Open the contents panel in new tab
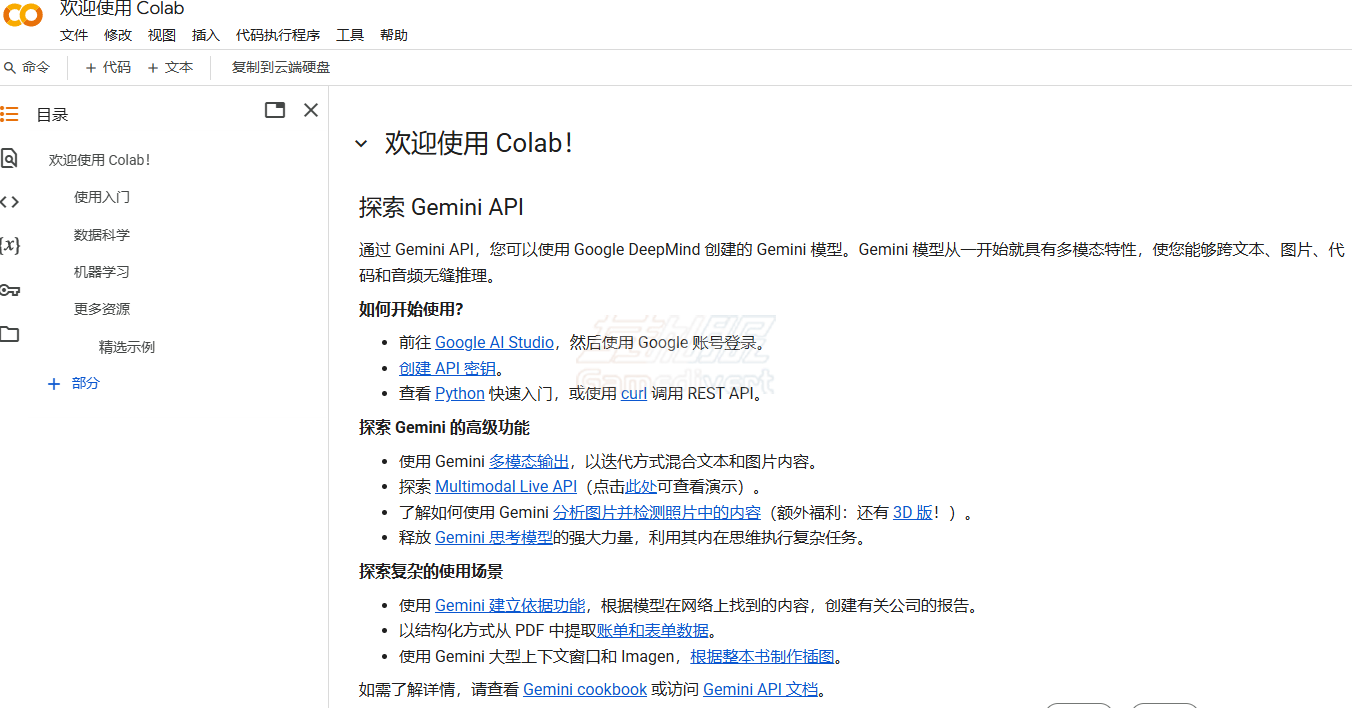This screenshot has width=1352, height=708. point(275,110)
